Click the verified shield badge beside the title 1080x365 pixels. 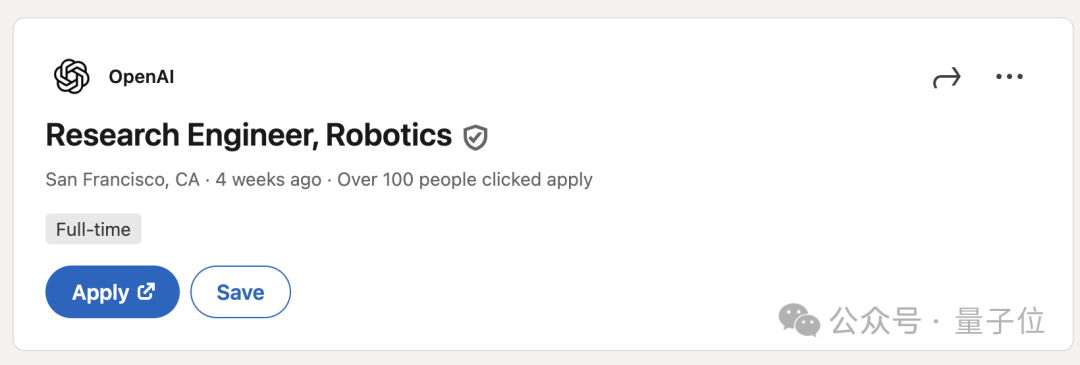[475, 137]
